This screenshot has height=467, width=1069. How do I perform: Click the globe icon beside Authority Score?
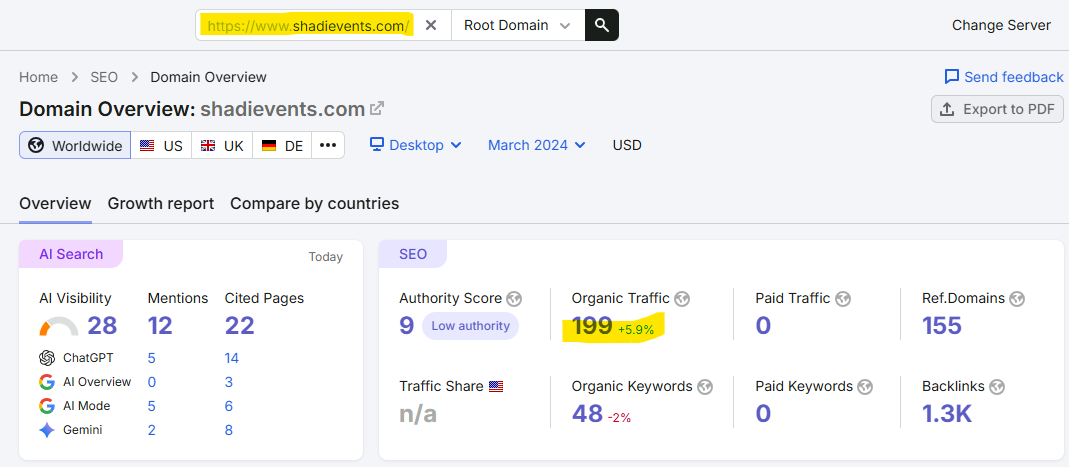tap(514, 299)
